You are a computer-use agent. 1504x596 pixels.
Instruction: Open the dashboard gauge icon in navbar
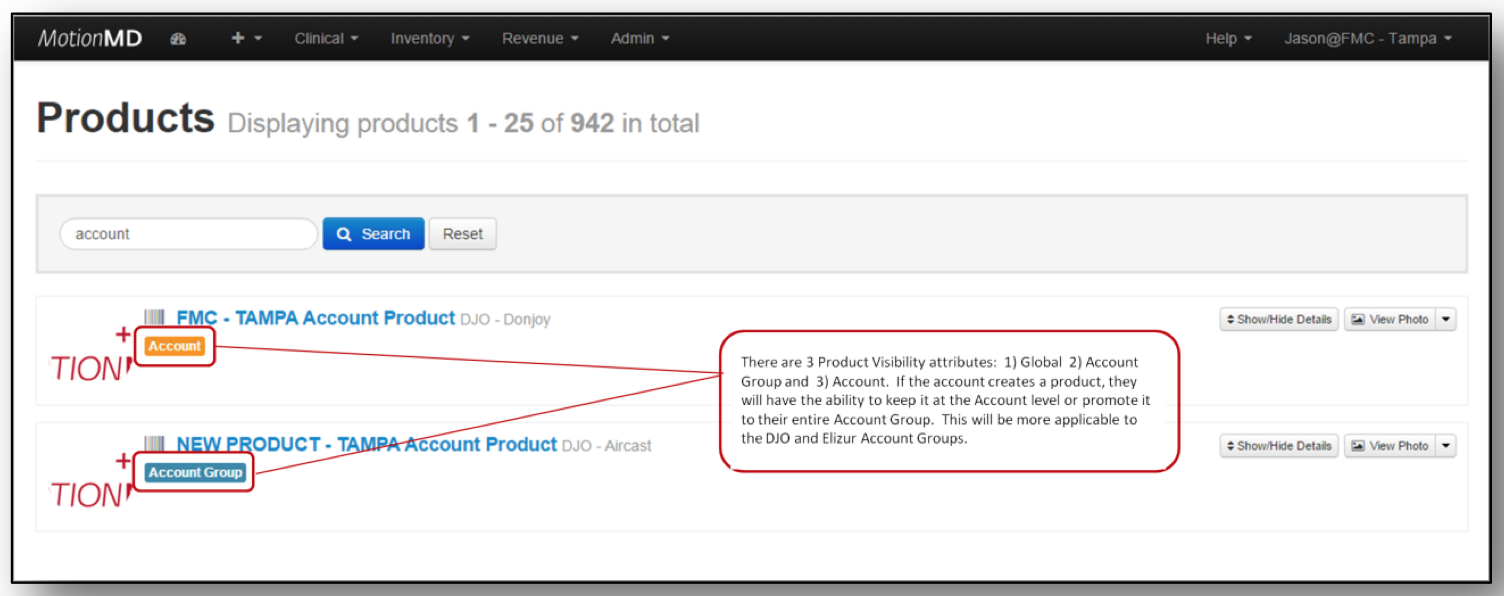[x=178, y=39]
